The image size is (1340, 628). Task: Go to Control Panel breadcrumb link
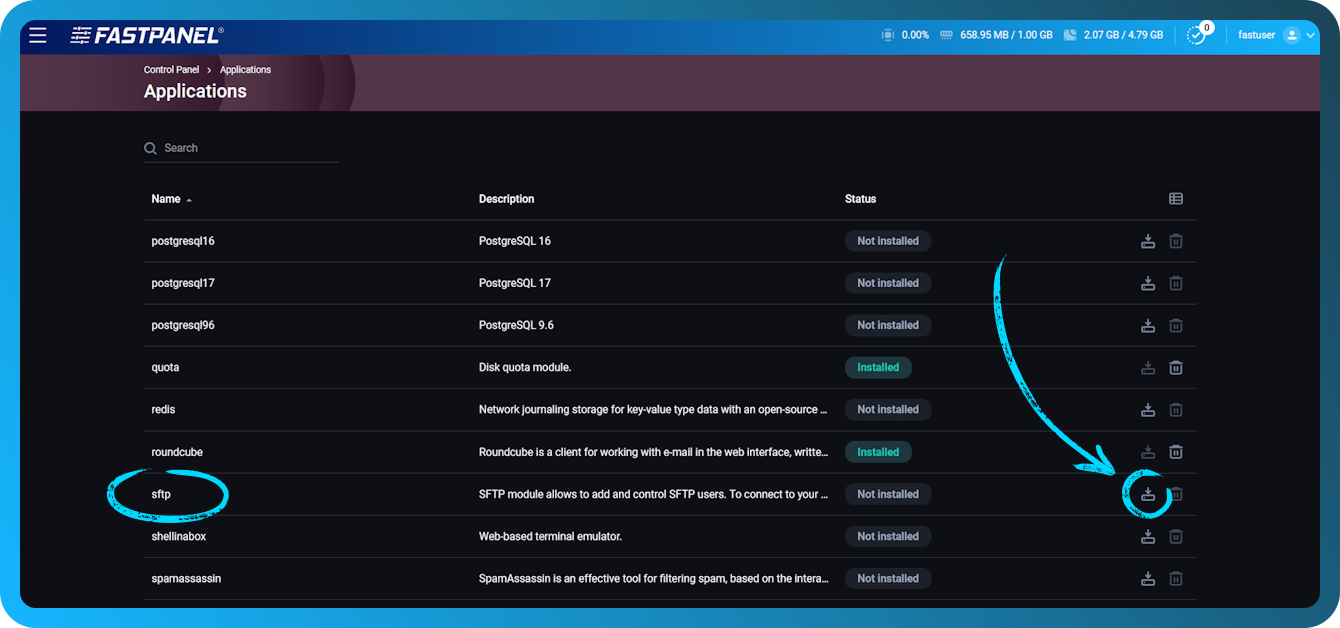171,69
